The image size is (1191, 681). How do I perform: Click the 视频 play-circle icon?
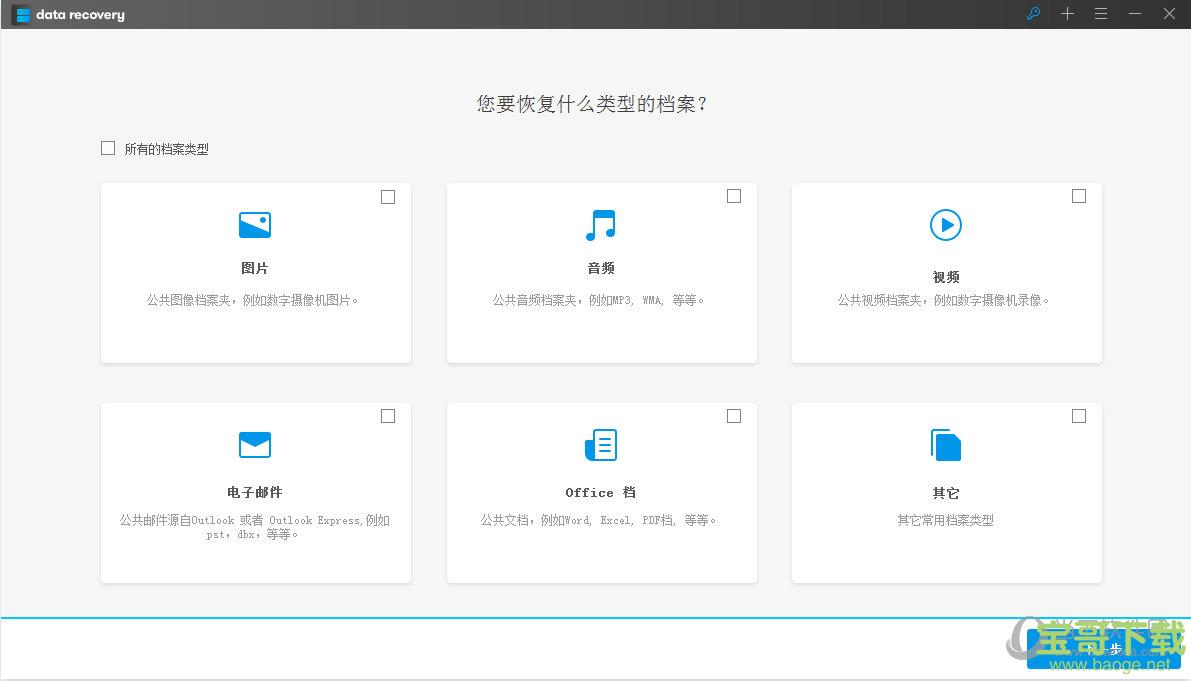[x=946, y=224]
